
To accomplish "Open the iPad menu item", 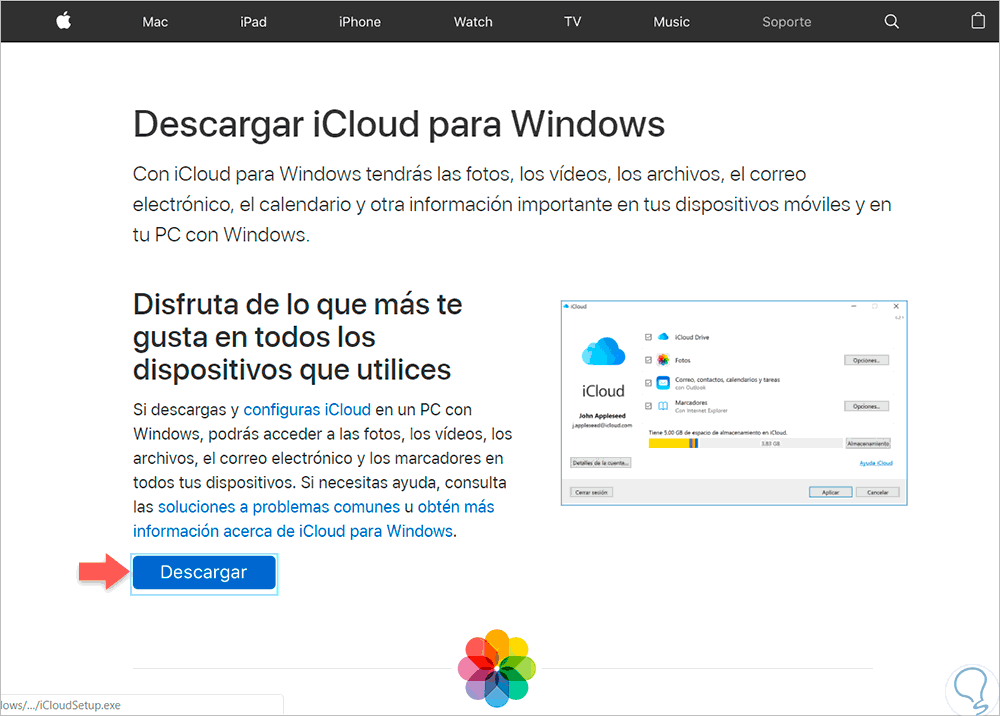I will click(253, 22).
